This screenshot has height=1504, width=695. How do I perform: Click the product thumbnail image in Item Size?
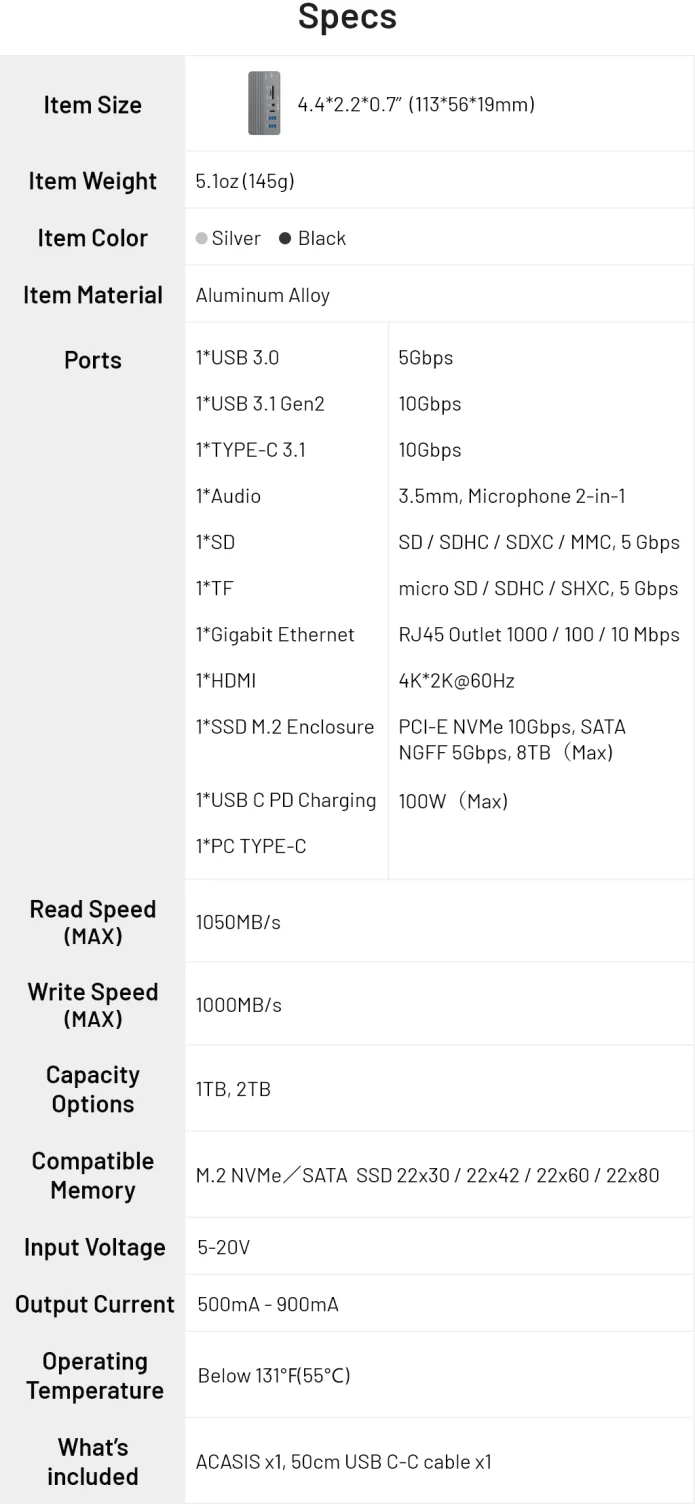(264, 103)
